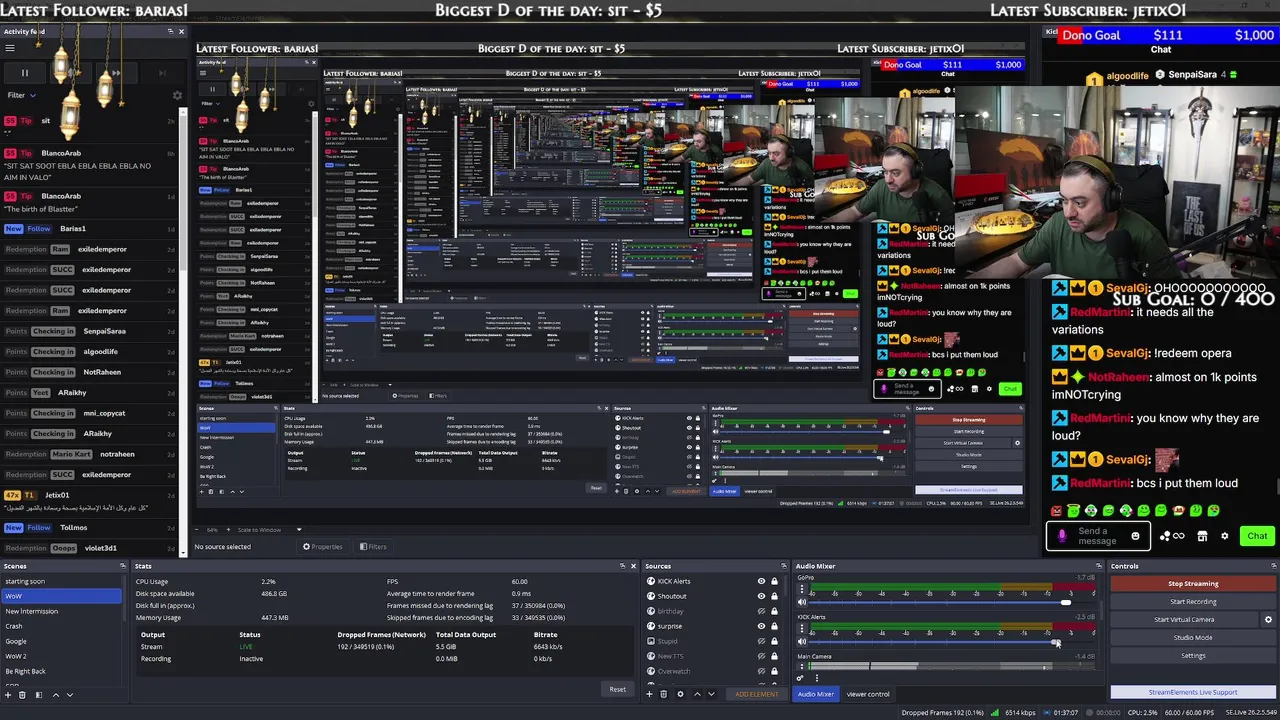Delete the selected scene with trash icon

point(24,694)
